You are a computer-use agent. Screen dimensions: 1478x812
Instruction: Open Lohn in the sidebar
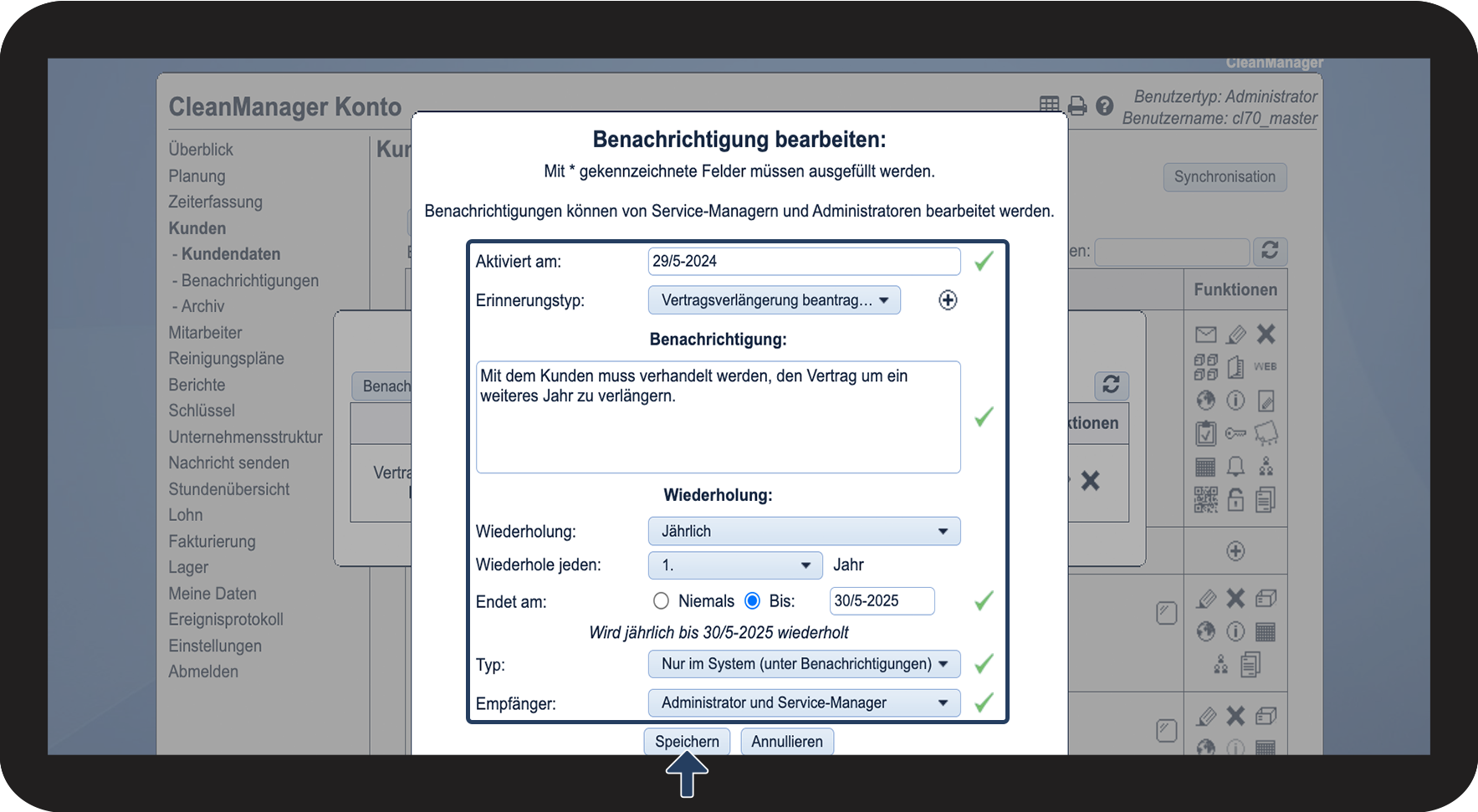[186, 516]
